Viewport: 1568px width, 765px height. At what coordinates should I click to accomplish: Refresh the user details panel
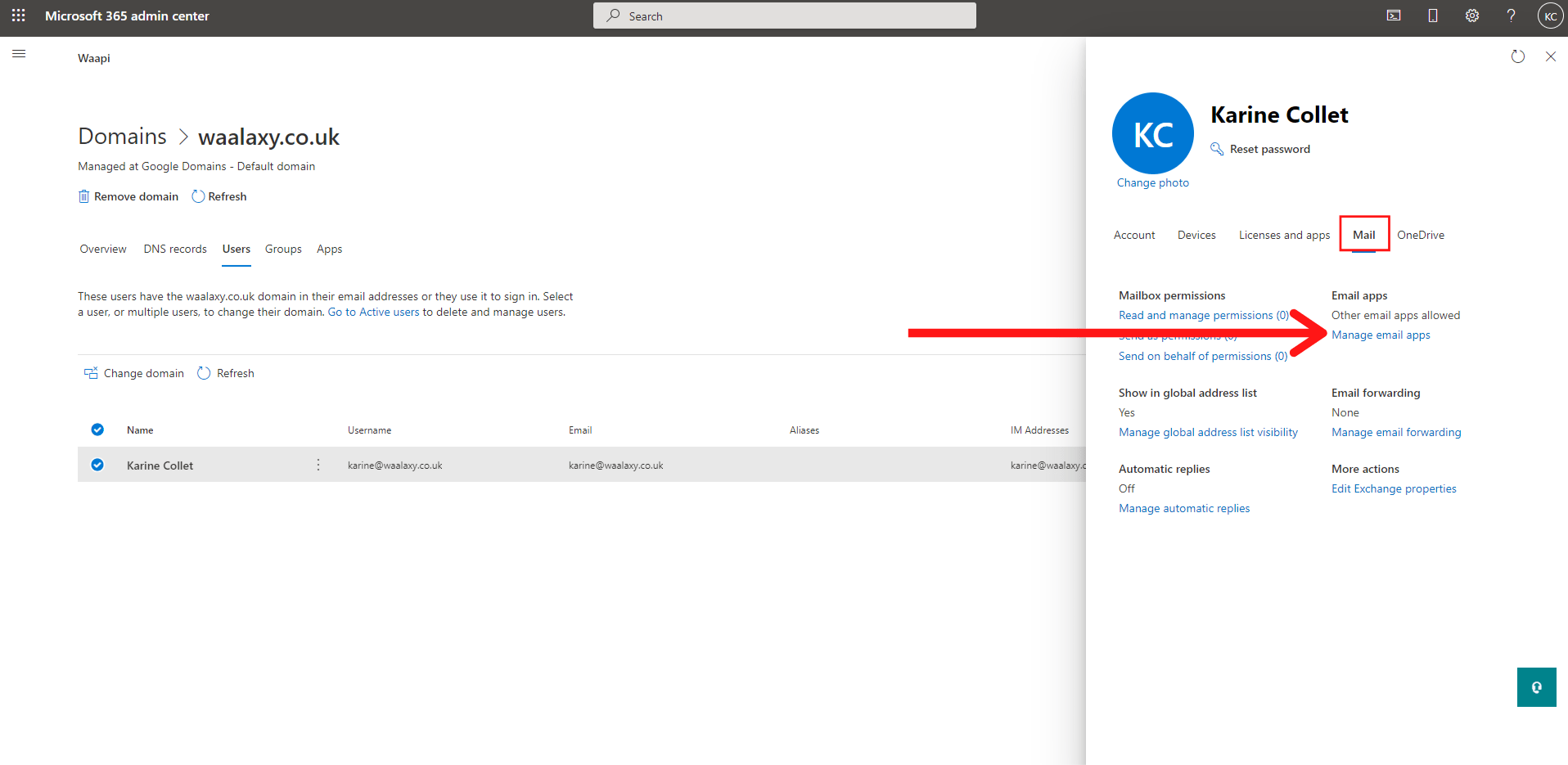coord(1518,56)
